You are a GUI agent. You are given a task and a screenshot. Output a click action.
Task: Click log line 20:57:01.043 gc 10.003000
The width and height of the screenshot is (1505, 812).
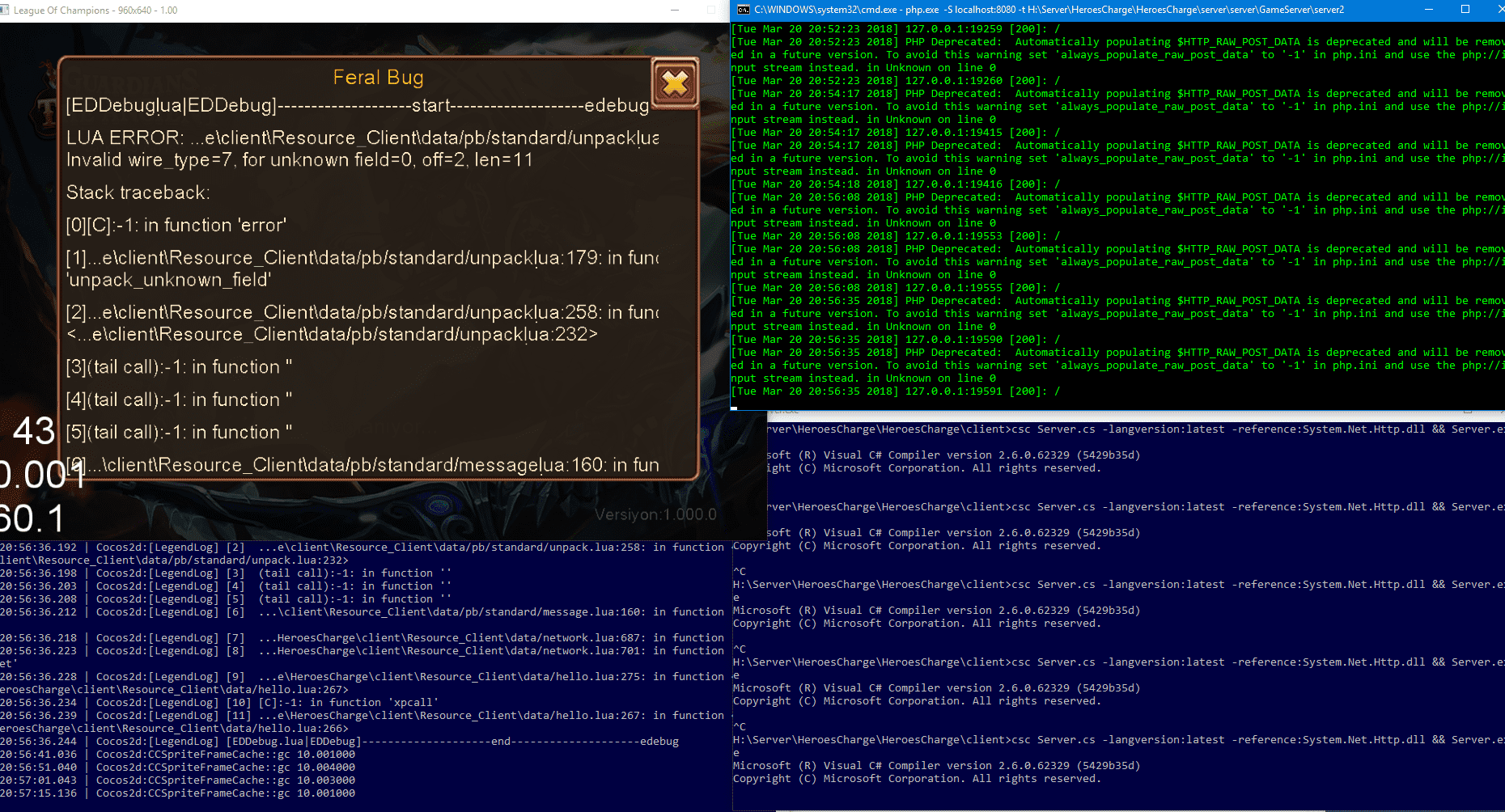point(178,780)
